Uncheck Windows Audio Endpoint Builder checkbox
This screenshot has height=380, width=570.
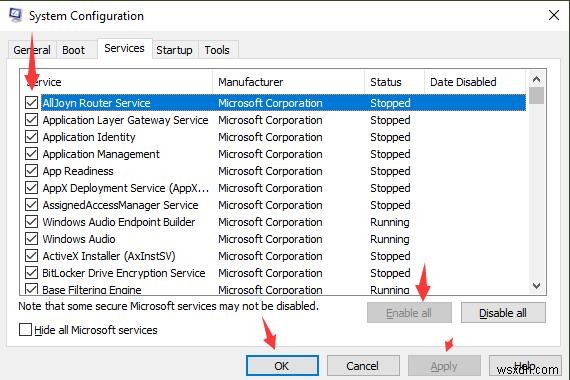tap(32, 222)
